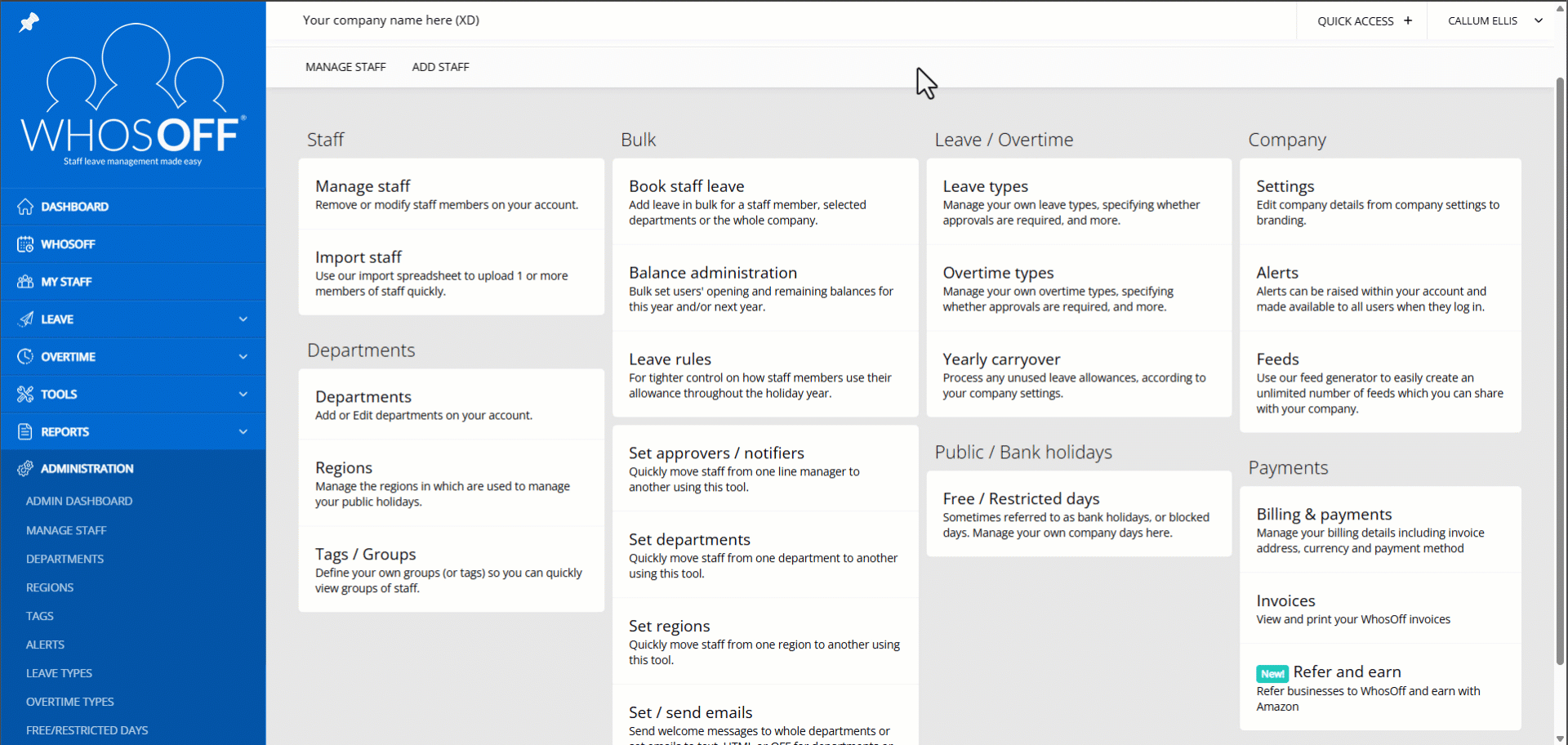Click the Leave paper plane icon

25,319
